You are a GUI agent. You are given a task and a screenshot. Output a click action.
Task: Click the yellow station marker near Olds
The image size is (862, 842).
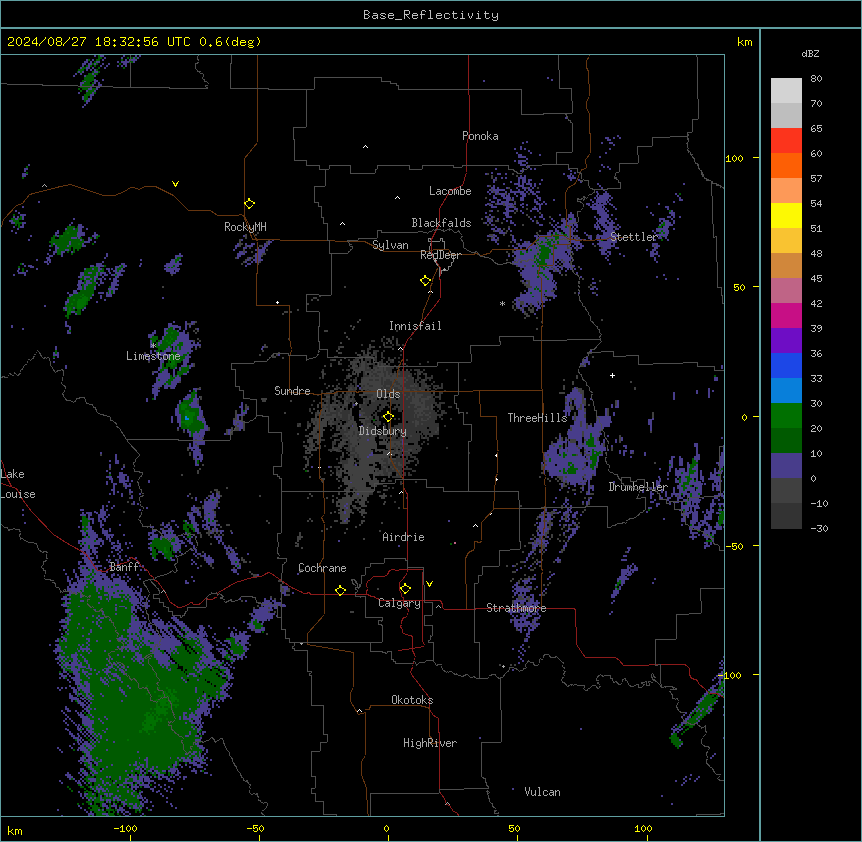(388, 417)
